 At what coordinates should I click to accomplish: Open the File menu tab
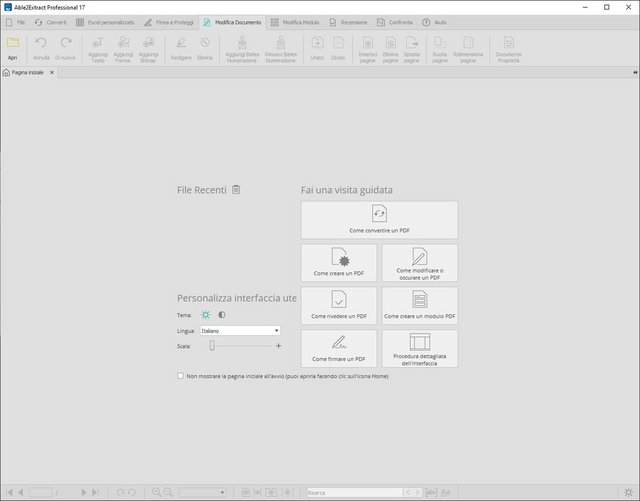[x=16, y=22]
